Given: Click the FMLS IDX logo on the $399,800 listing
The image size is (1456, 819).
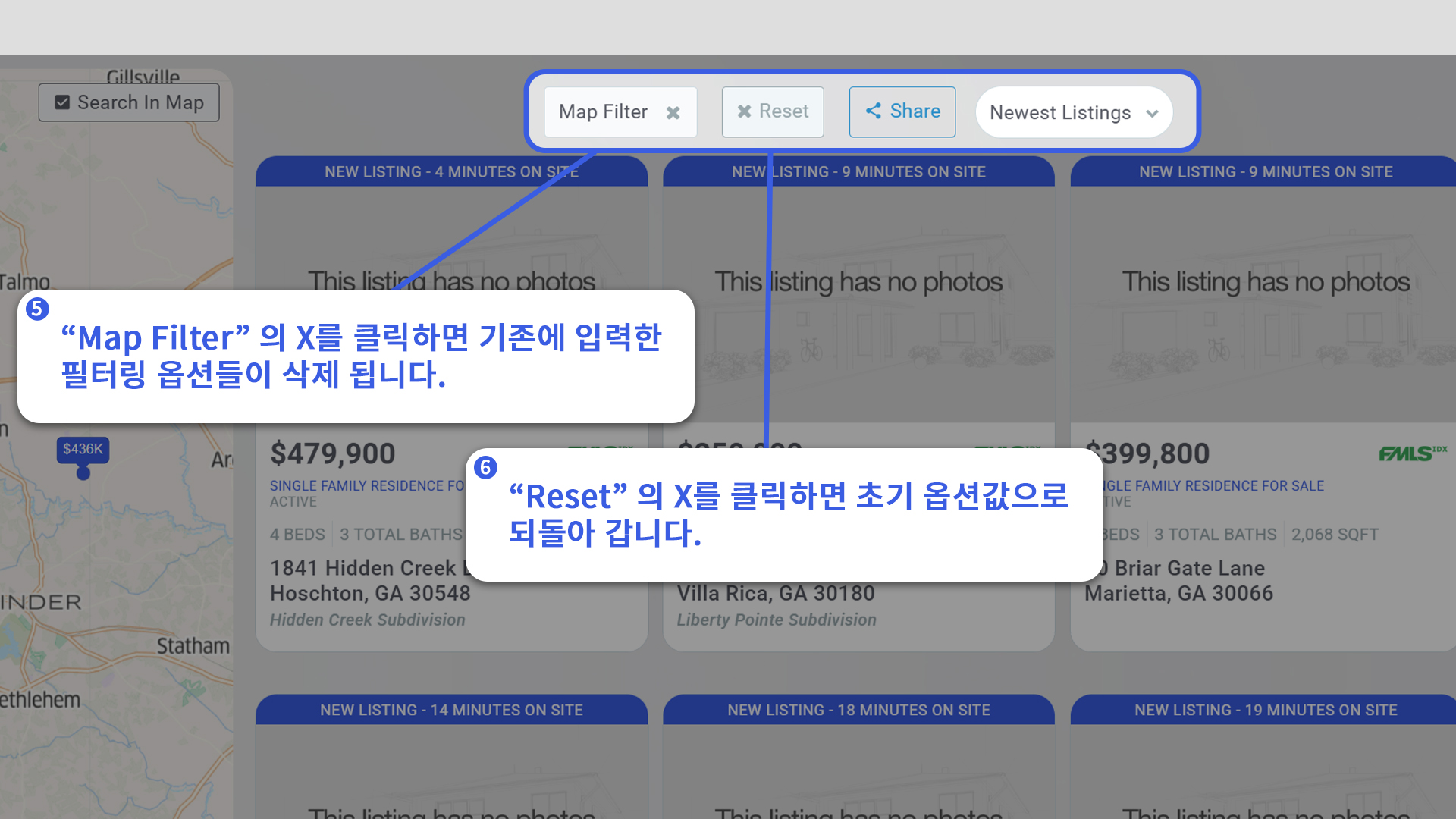Looking at the screenshot, I should point(1410,453).
